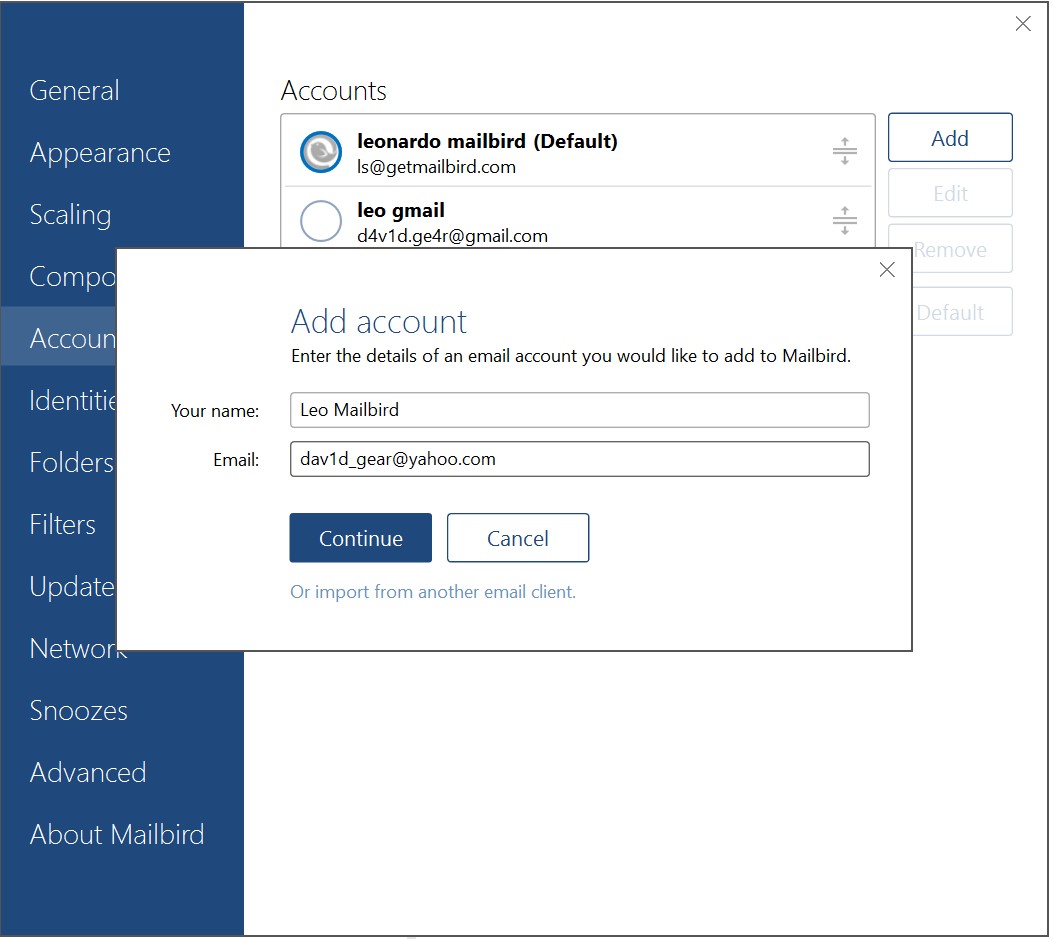Click the Remove account button

click(962, 249)
